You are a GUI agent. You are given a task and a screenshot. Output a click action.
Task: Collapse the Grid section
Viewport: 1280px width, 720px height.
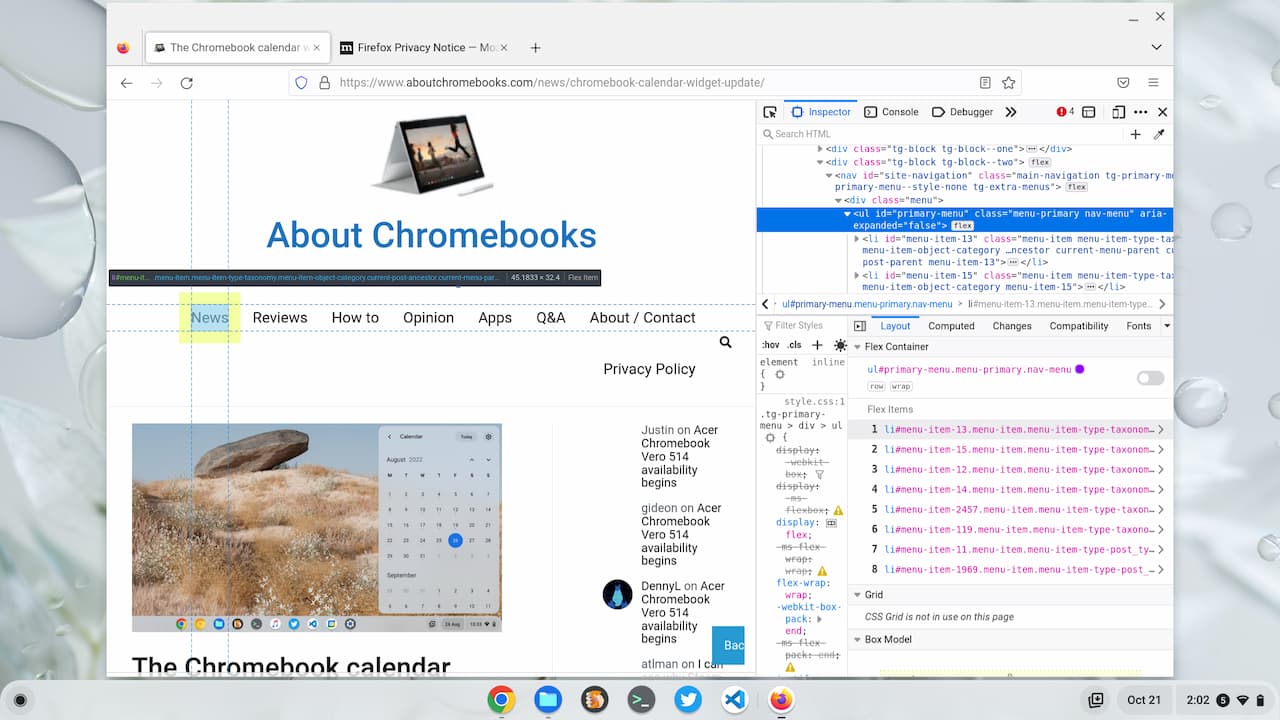pyautogui.click(x=857, y=595)
